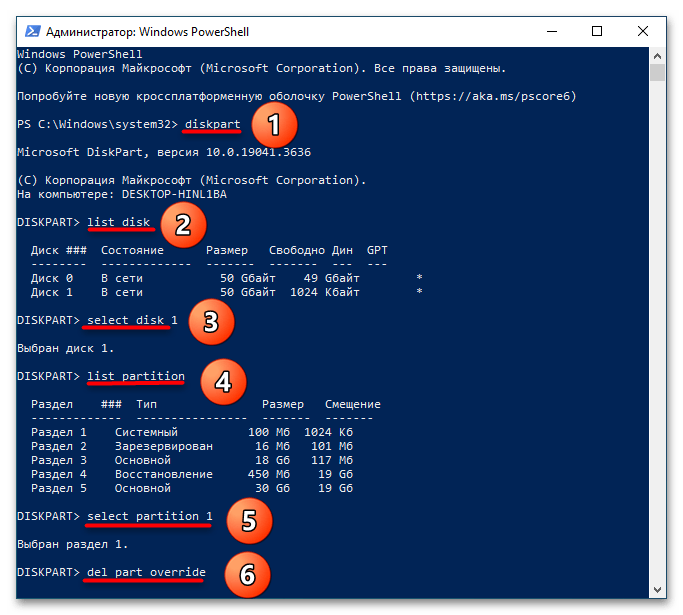Screen dimensions: 683x615
Task: Click the 'list partition' command text
Action: pyautogui.click(x=136, y=376)
